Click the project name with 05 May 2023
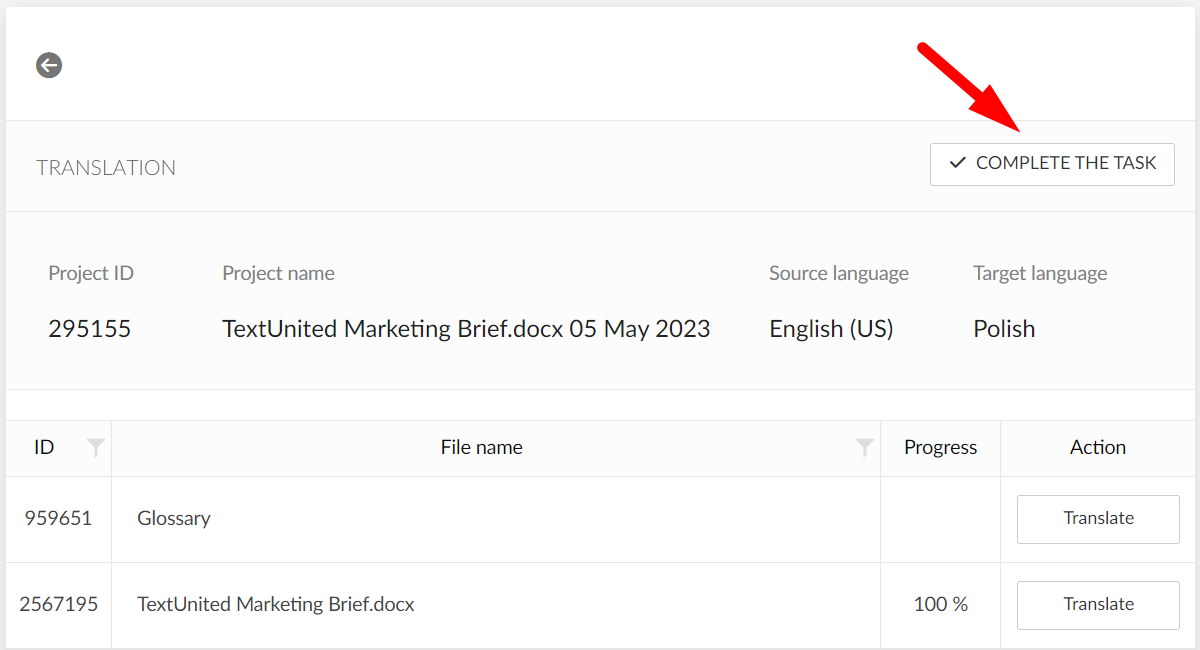Viewport: 1200px width, 650px height. point(466,328)
